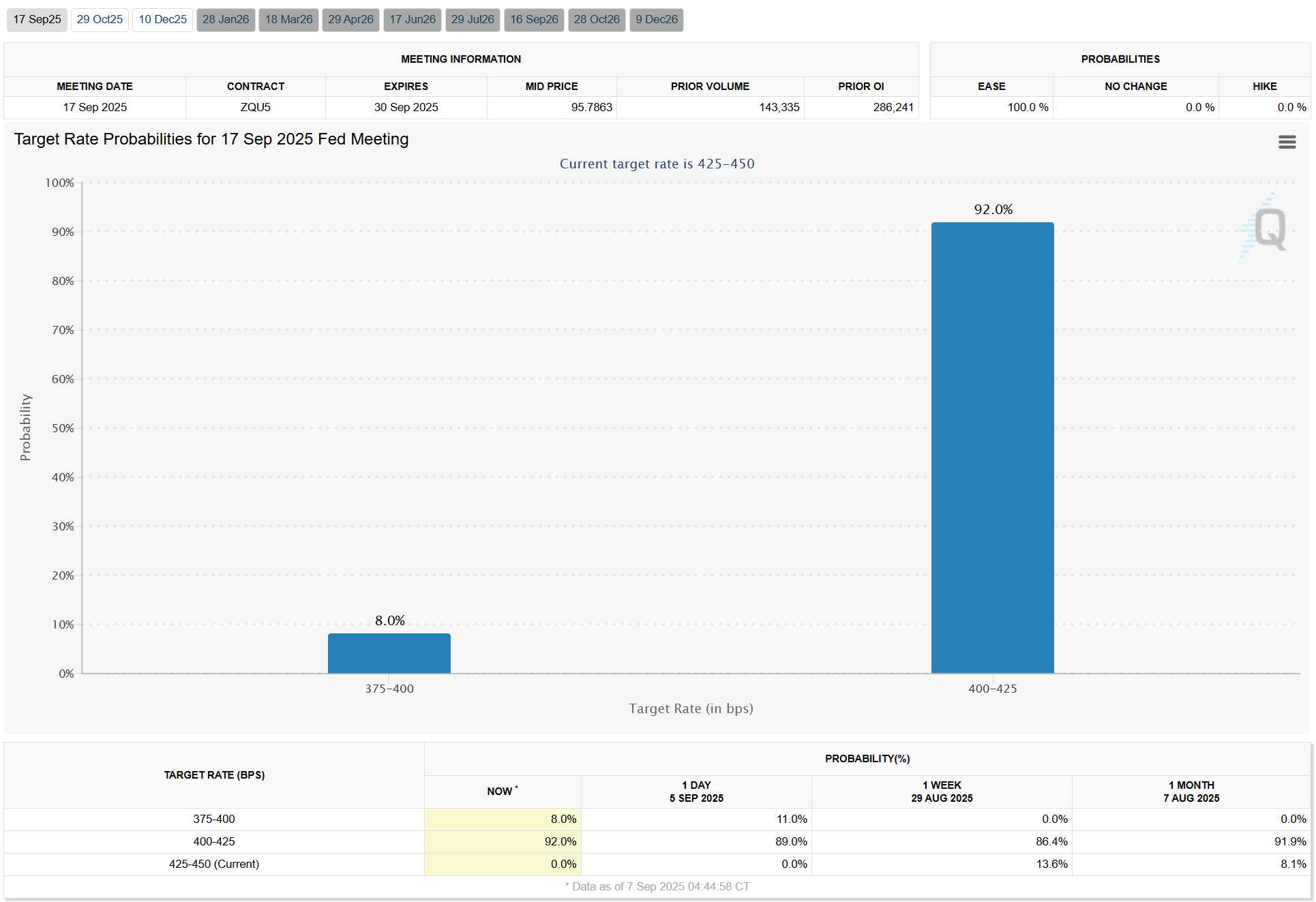Image resolution: width=1316 pixels, height=902 pixels.
Task: Open the 29 Apr26 meeting tab
Action: 350,19
